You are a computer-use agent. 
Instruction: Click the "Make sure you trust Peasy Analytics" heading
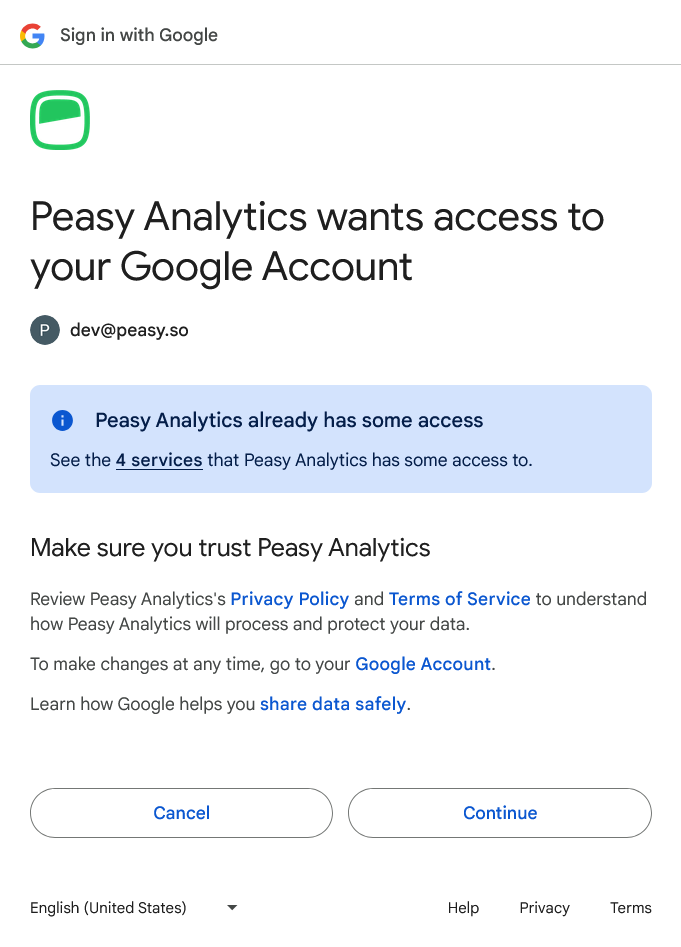coord(230,548)
